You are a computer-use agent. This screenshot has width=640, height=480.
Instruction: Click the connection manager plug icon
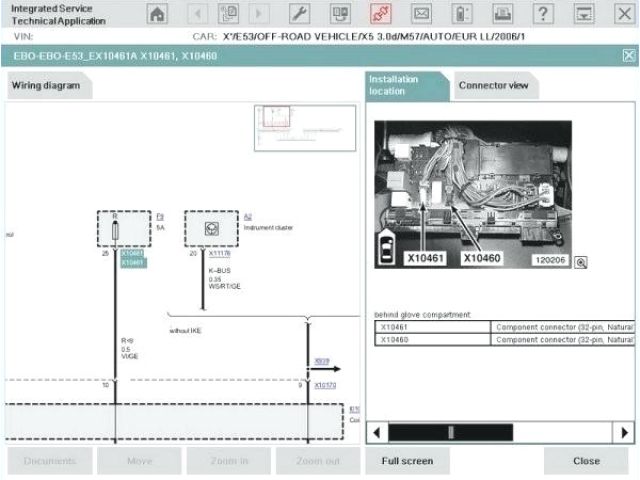coord(380,14)
